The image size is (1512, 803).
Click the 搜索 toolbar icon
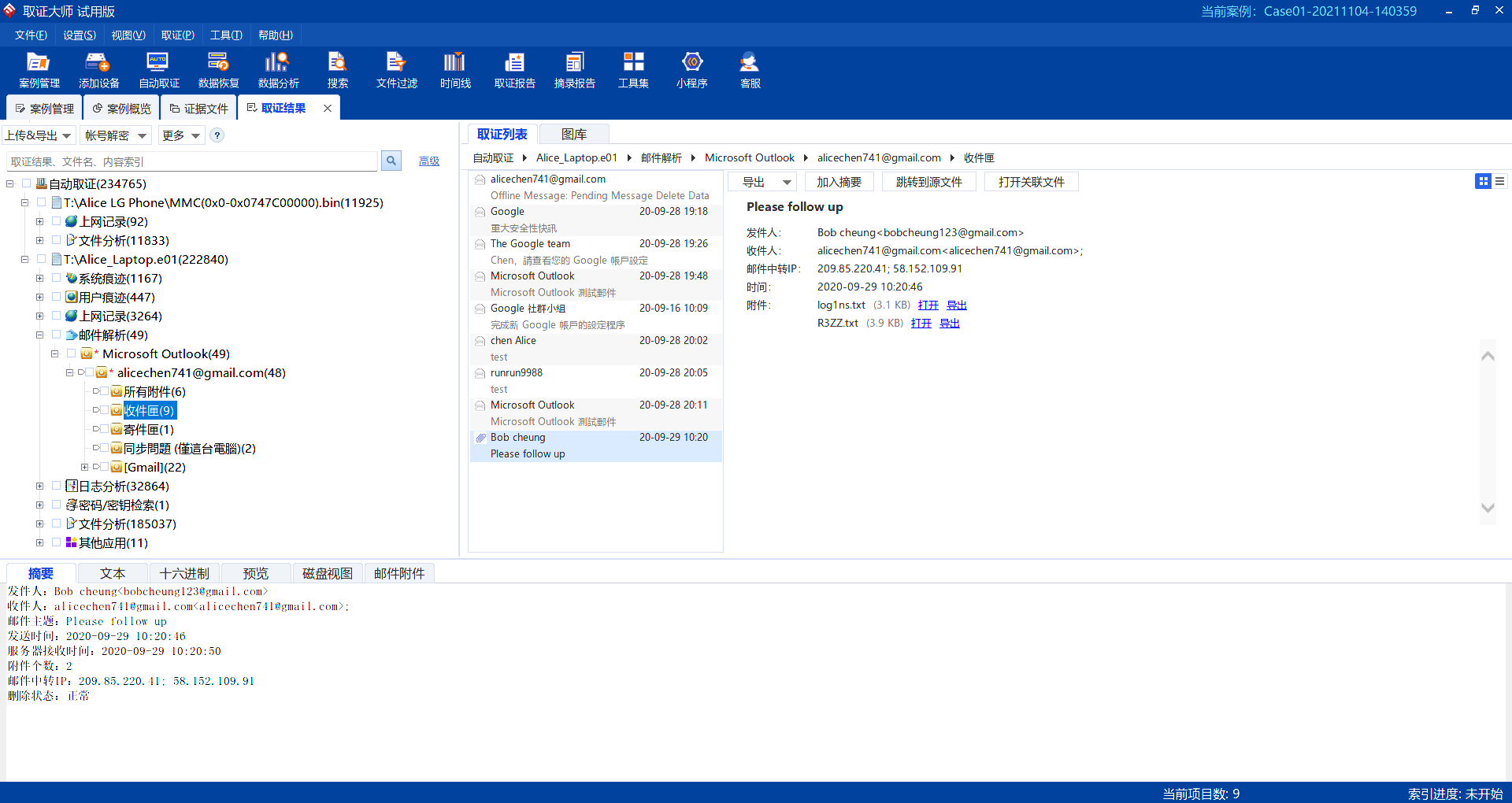point(338,70)
